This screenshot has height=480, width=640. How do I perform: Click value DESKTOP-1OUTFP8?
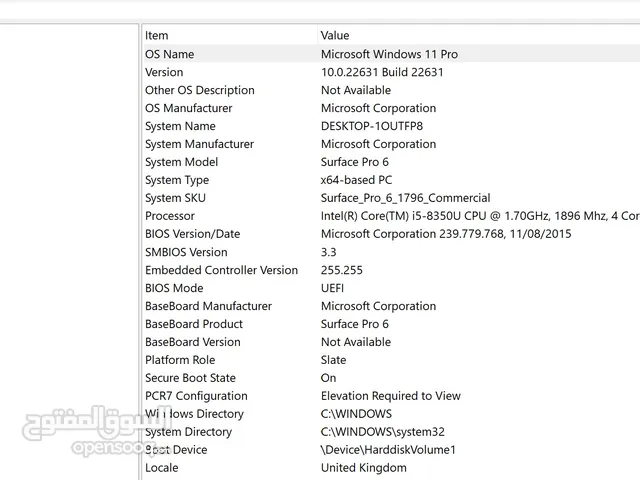tap(372, 126)
